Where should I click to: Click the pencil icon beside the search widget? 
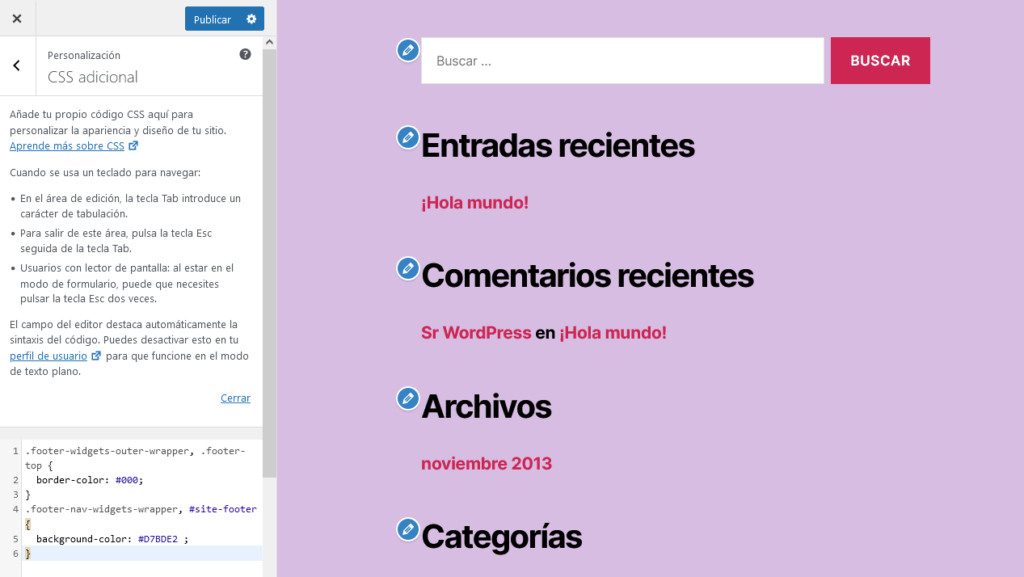point(407,49)
